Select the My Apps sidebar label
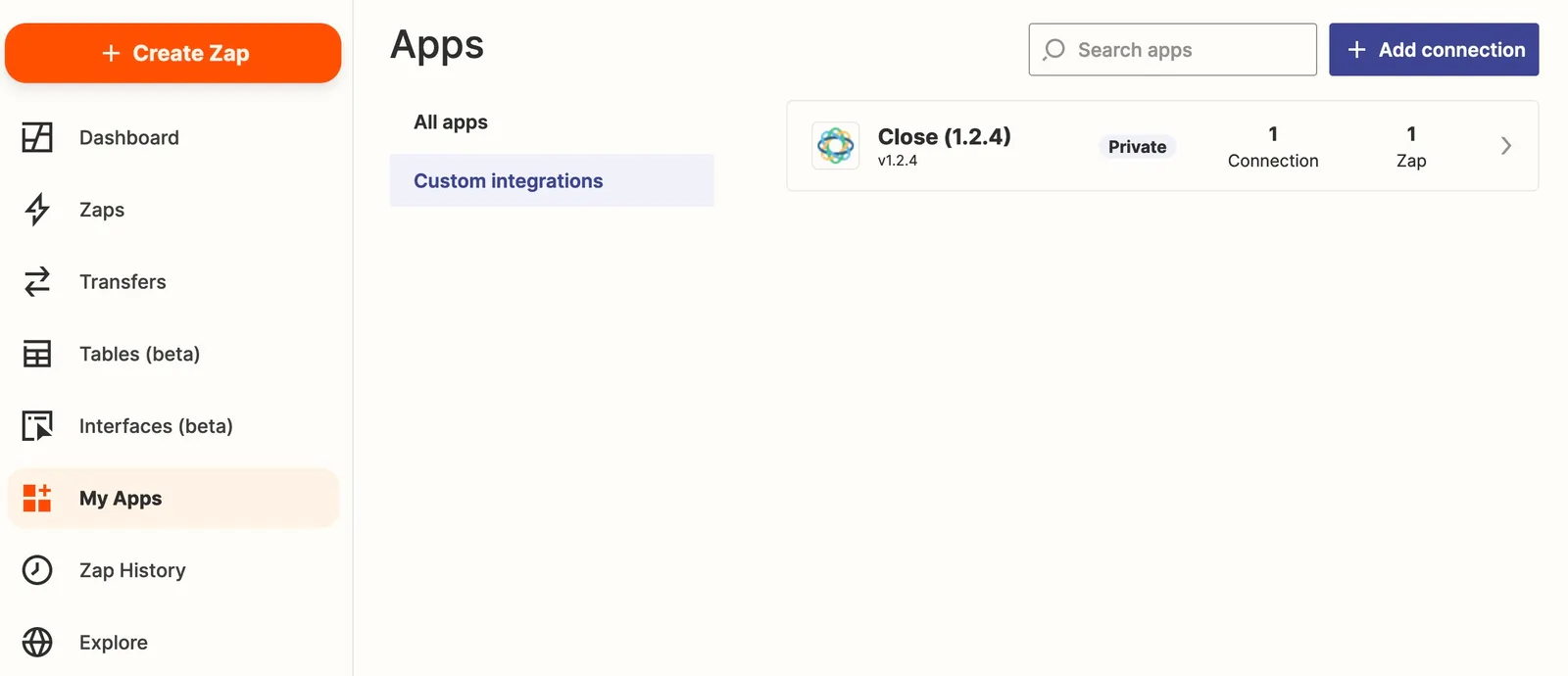1568x676 pixels. [x=121, y=499]
